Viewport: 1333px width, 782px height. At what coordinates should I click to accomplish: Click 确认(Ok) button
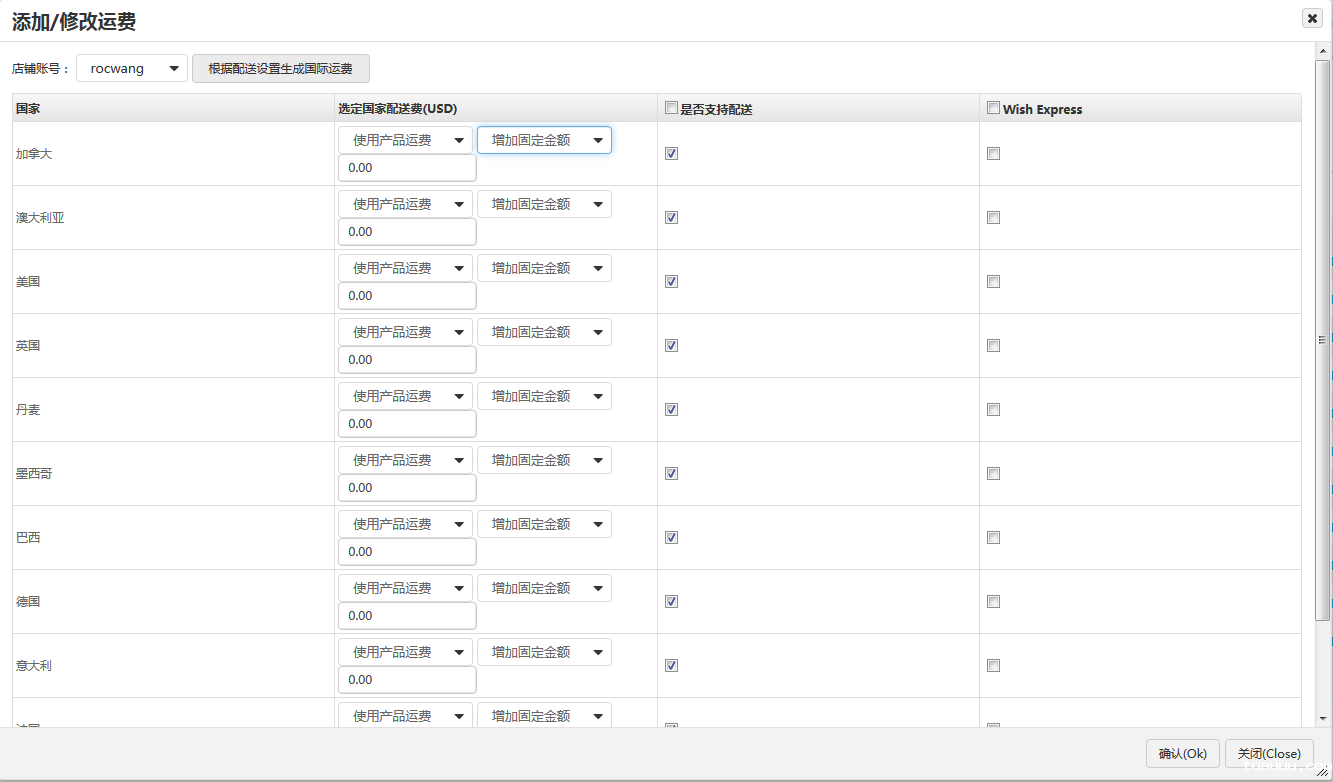1182,754
